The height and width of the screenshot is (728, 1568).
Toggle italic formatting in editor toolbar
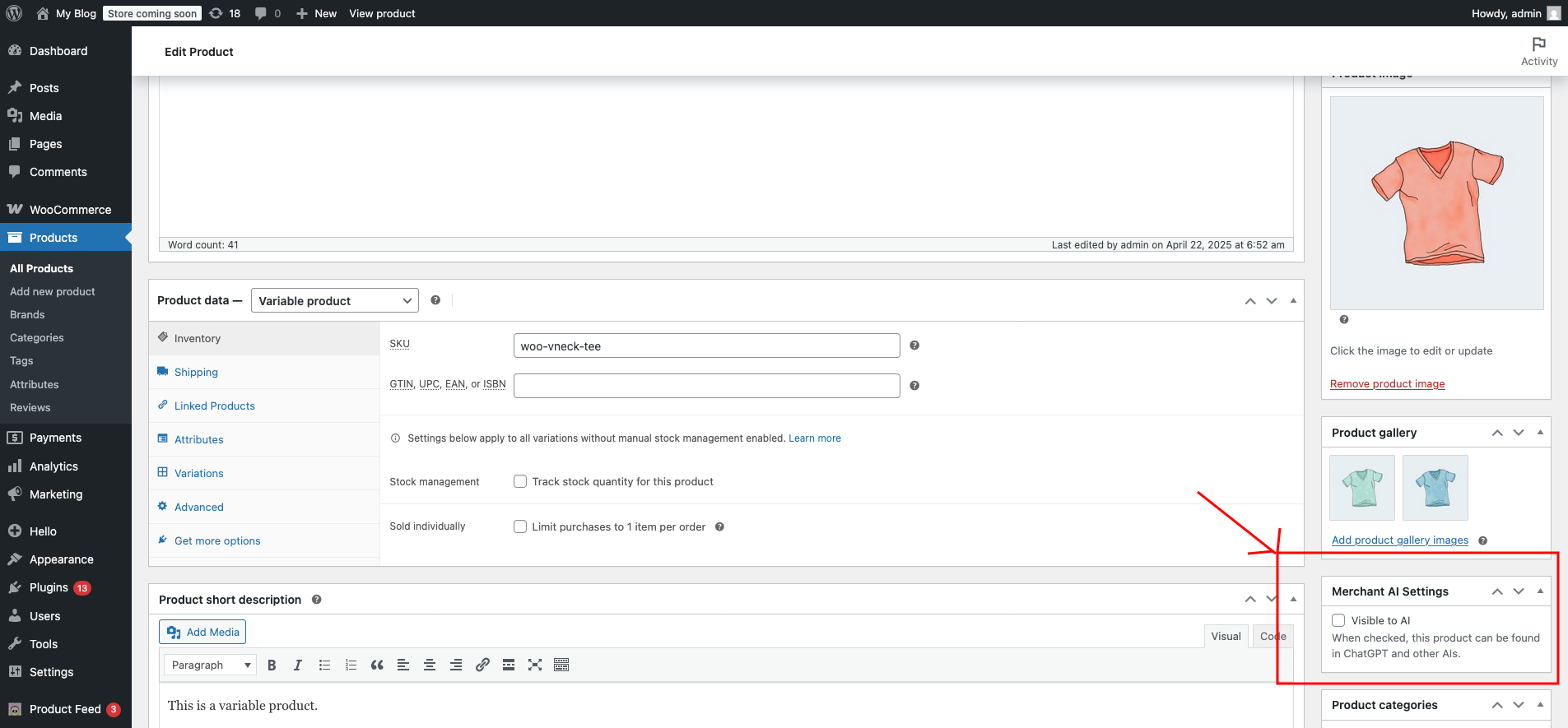(x=298, y=665)
